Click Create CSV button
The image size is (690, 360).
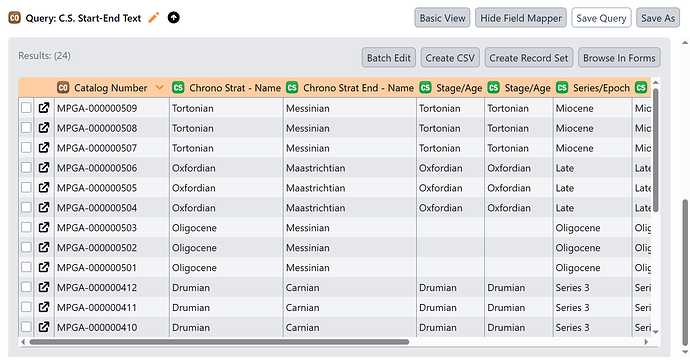450,58
